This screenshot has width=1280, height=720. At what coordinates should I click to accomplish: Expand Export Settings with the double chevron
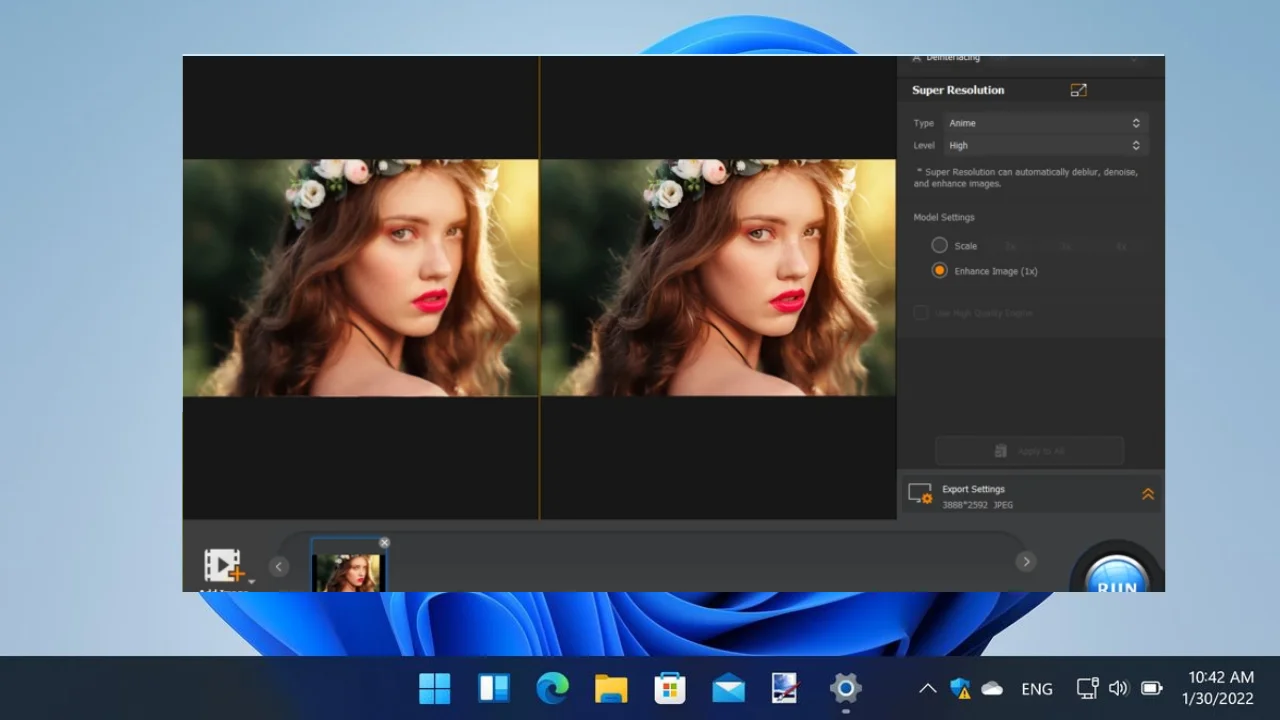pyautogui.click(x=1148, y=494)
